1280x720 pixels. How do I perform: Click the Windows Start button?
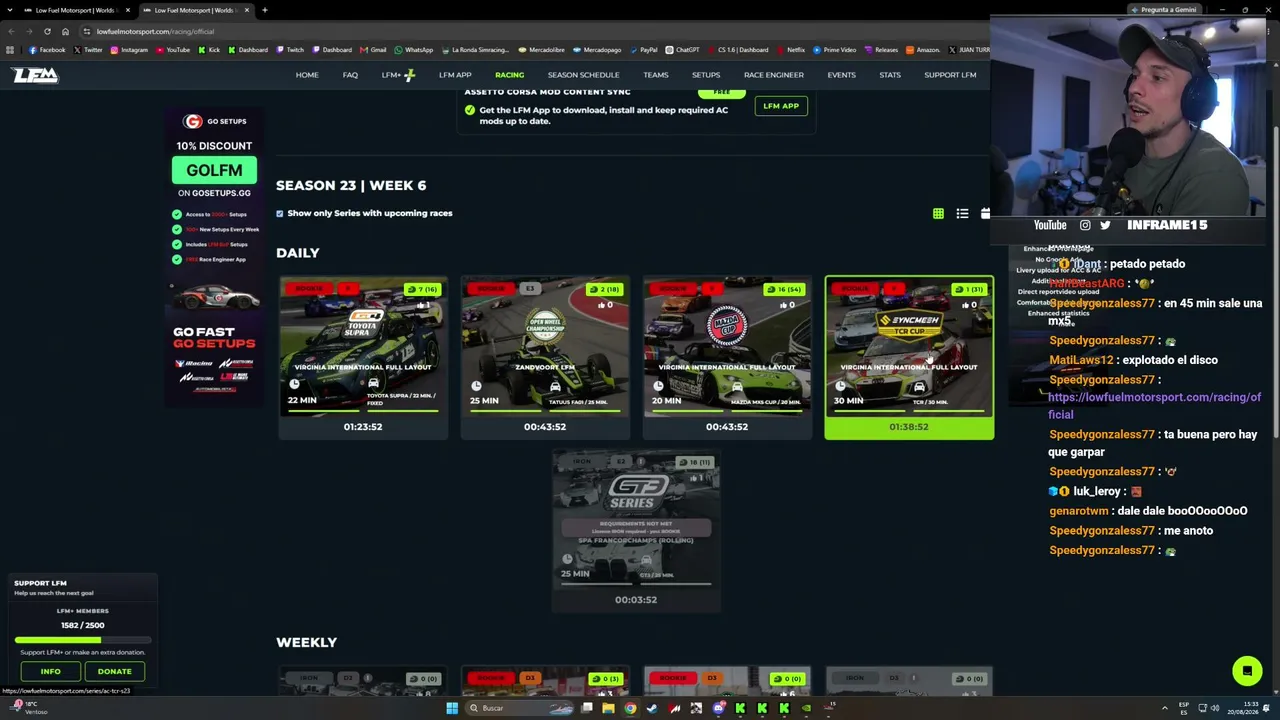(x=452, y=708)
